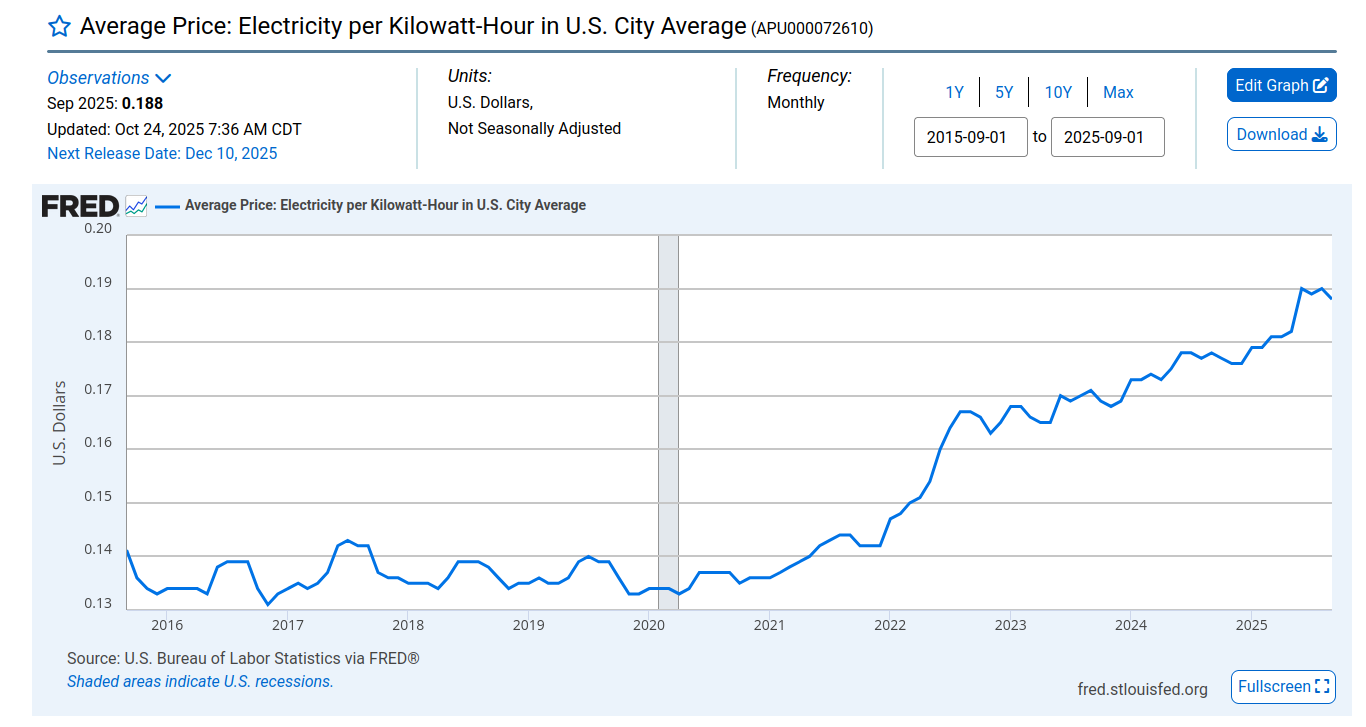Screen dimensions: 1366x727
Task: Click the Units: label
Action: (x=470, y=76)
